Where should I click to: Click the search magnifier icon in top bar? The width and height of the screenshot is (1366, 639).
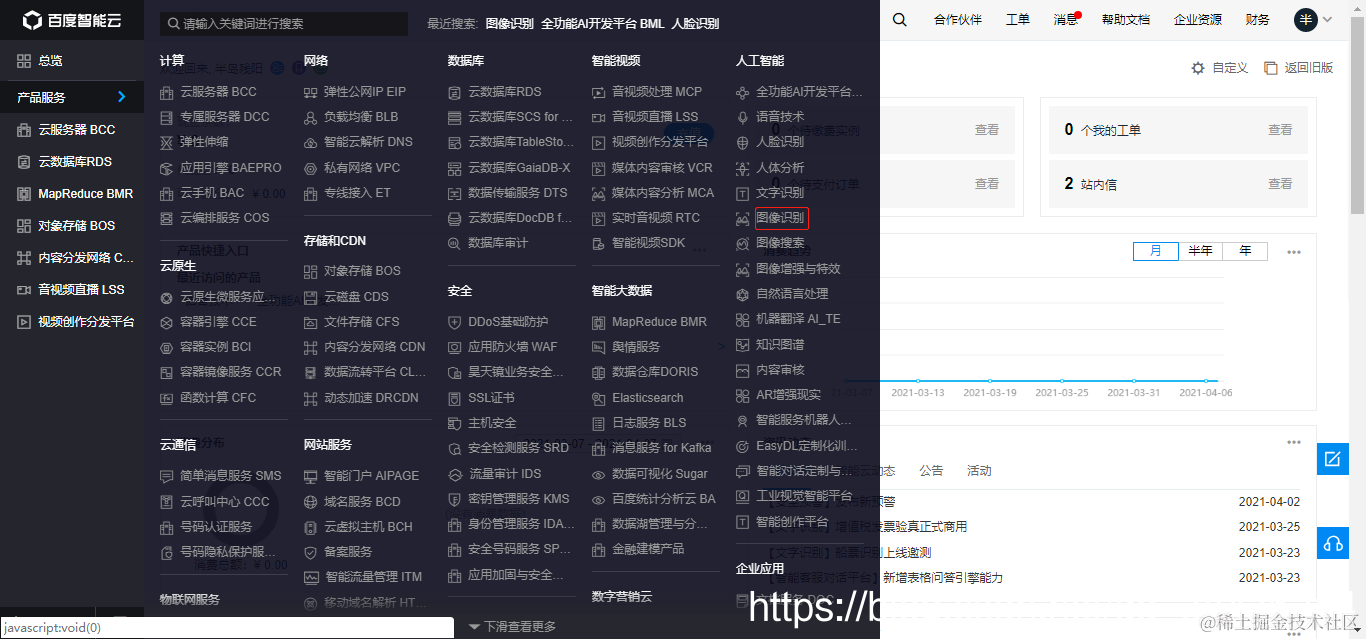click(x=899, y=18)
